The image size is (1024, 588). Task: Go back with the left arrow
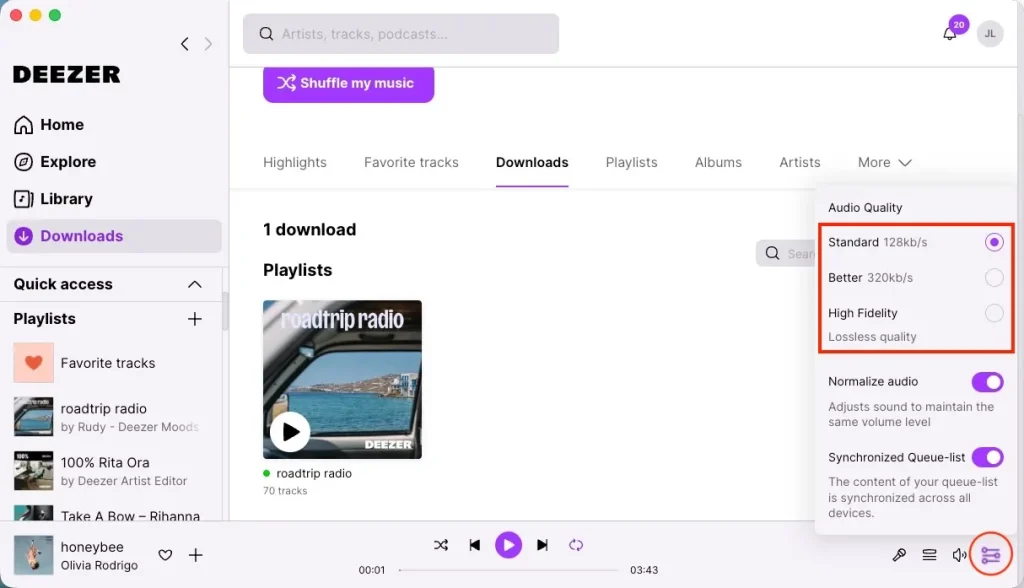[x=185, y=44]
